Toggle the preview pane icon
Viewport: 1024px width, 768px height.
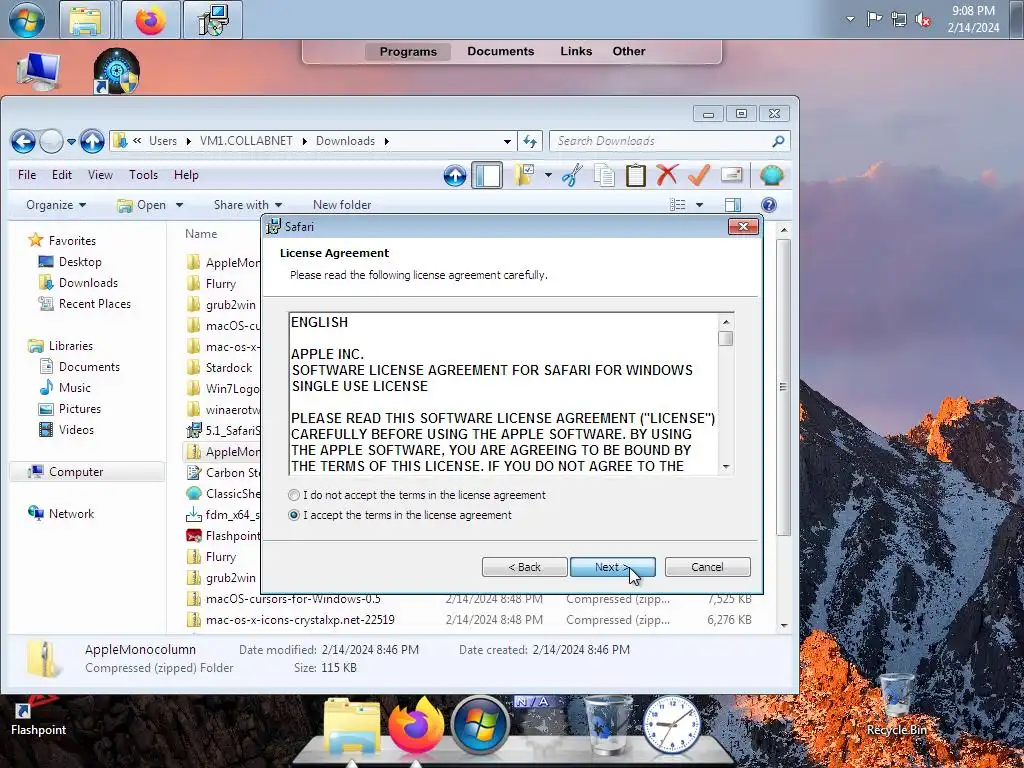[x=733, y=205]
